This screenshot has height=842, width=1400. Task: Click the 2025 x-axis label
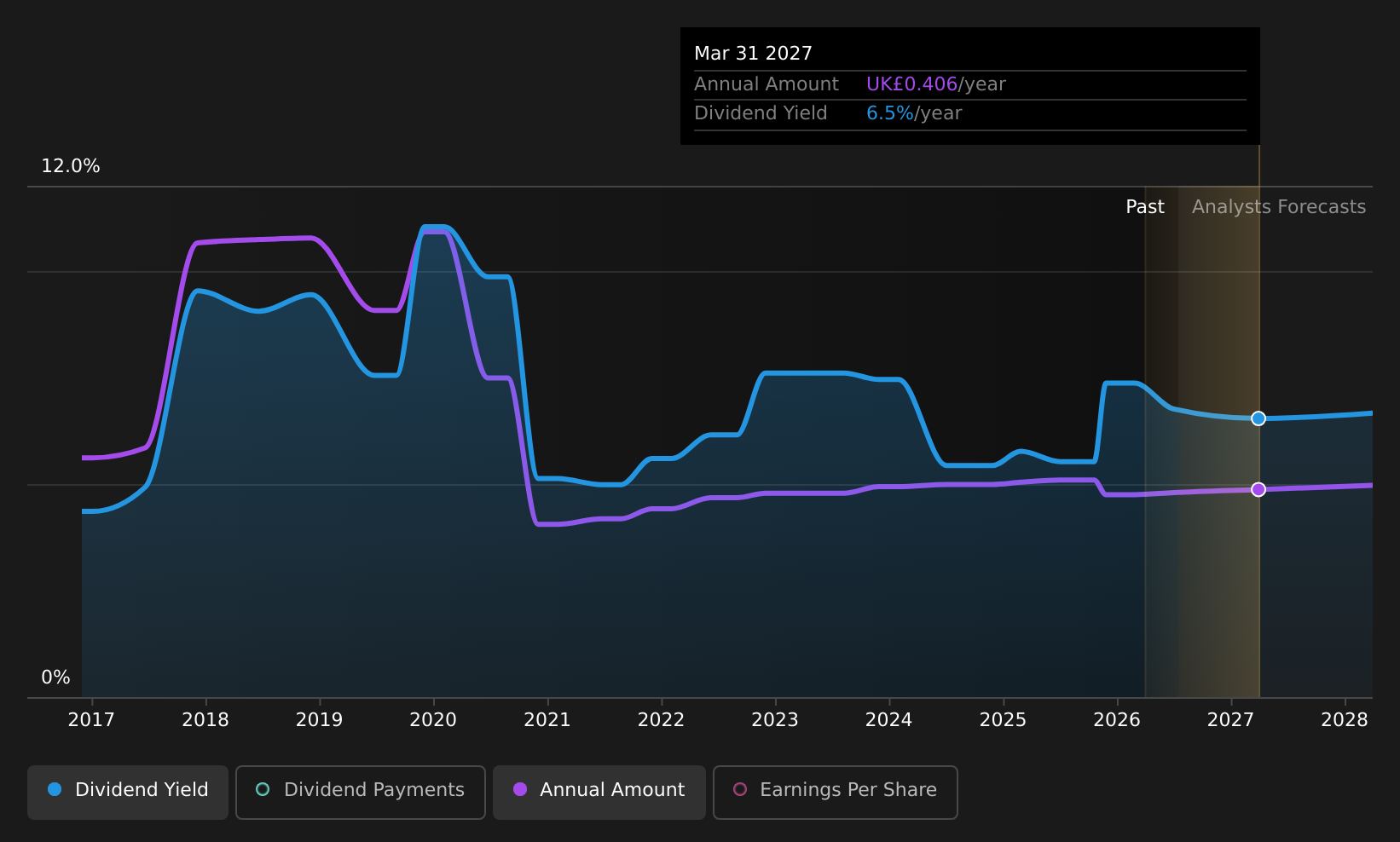[1003, 720]
